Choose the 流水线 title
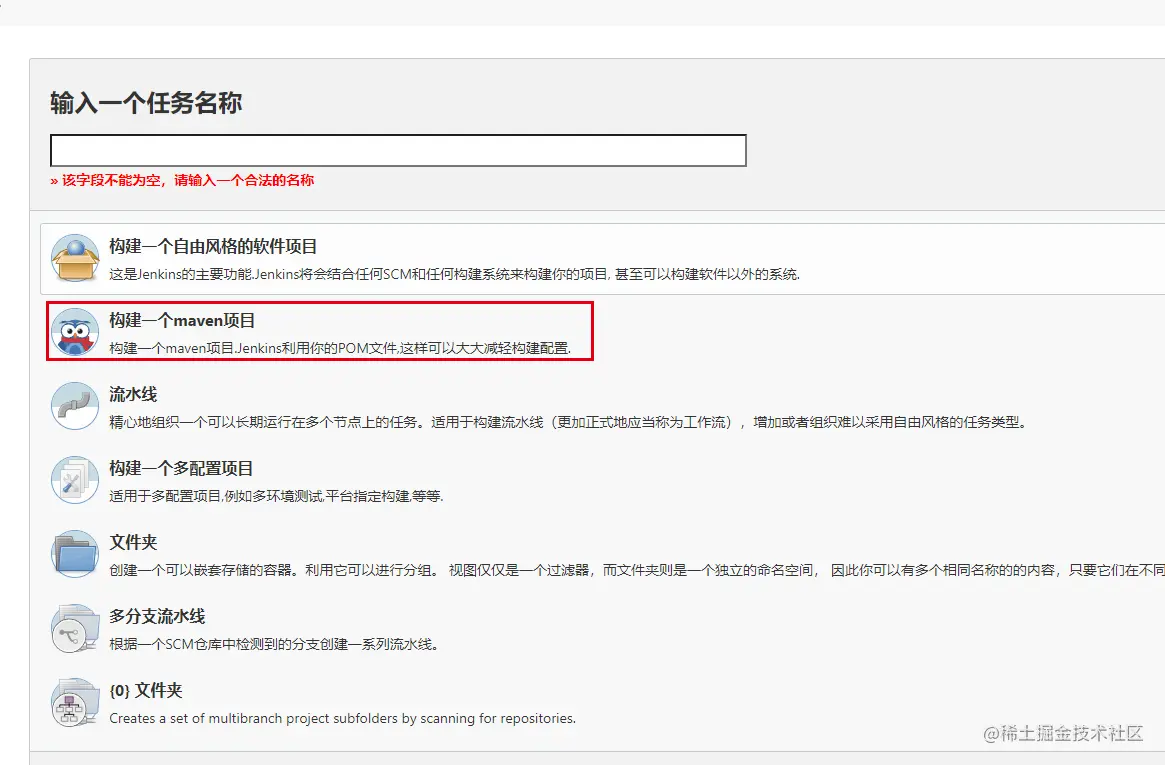1165x765 pixels. (133, 394)
